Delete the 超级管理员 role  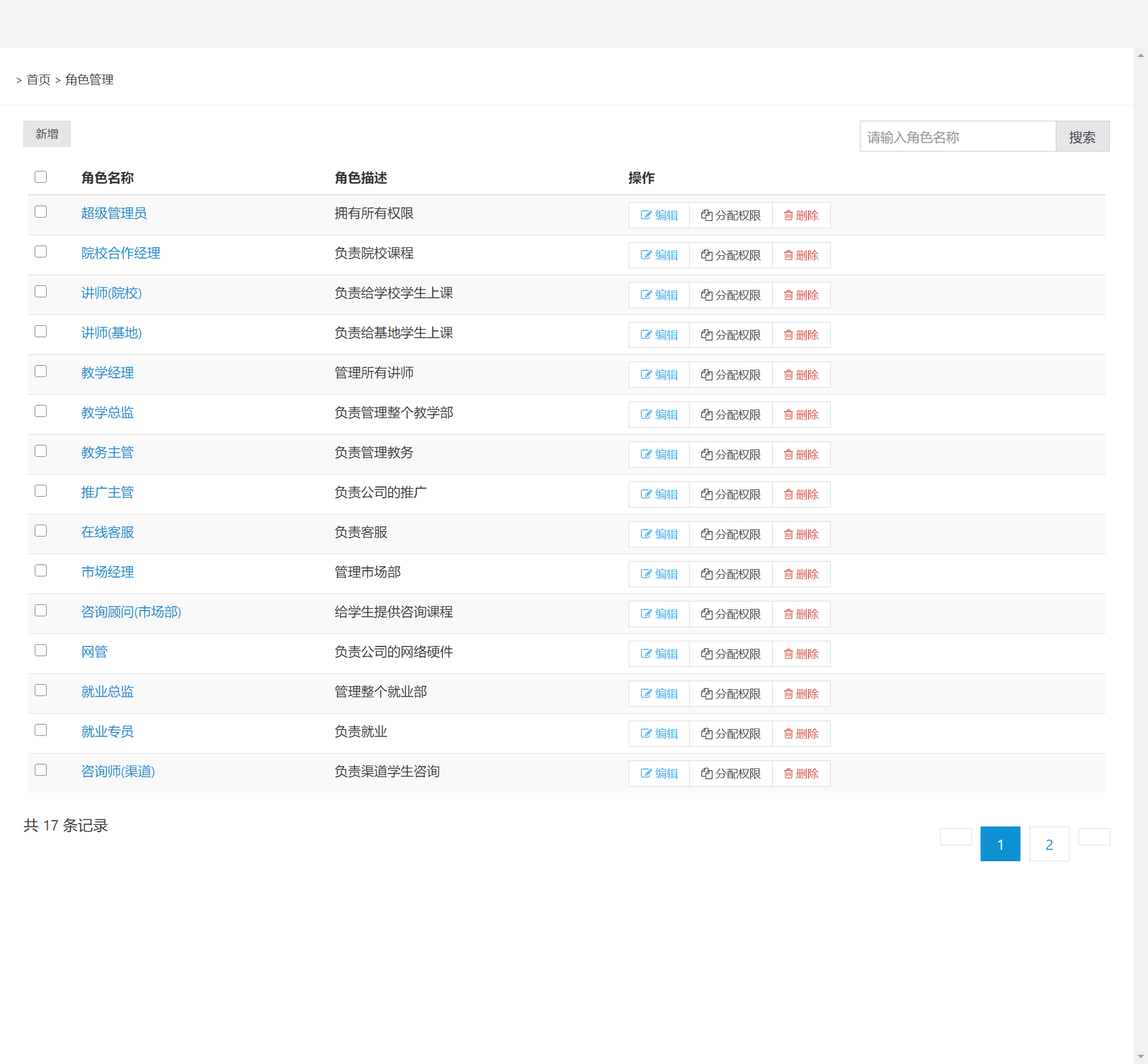point(801,215)
